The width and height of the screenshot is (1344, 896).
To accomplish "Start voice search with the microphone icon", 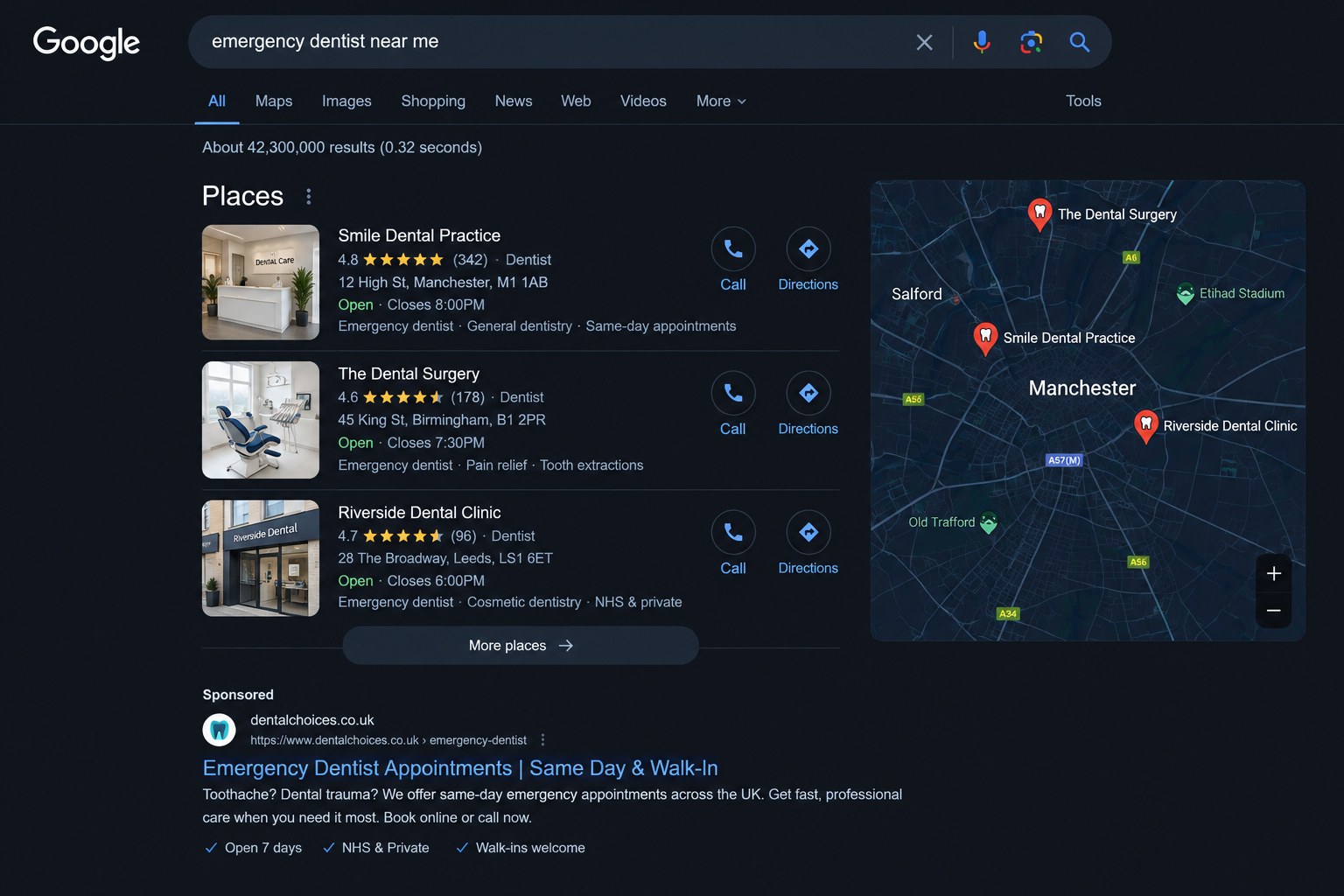I will (x=982, y=42).
